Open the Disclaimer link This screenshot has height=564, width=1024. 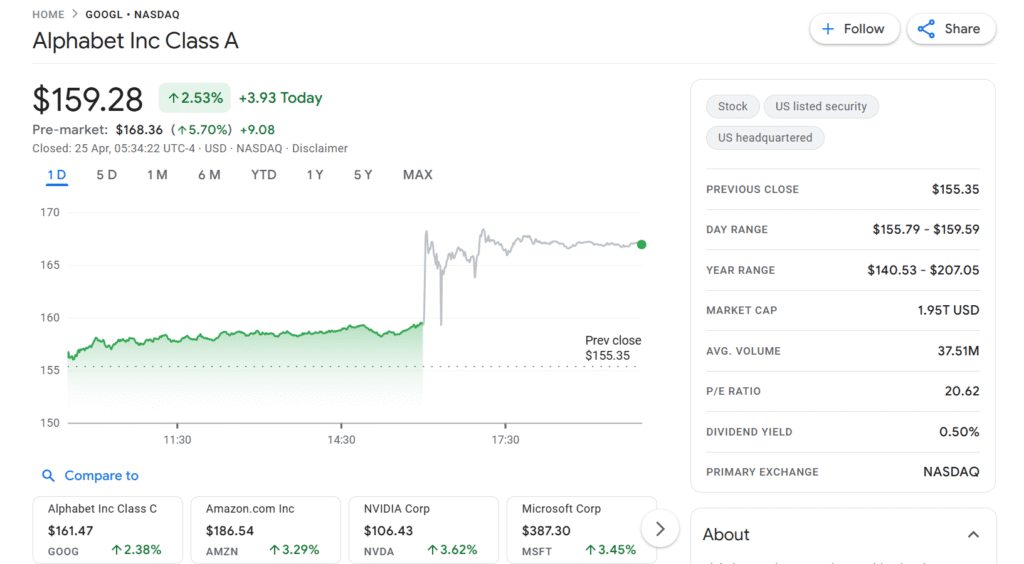point(320,148)
